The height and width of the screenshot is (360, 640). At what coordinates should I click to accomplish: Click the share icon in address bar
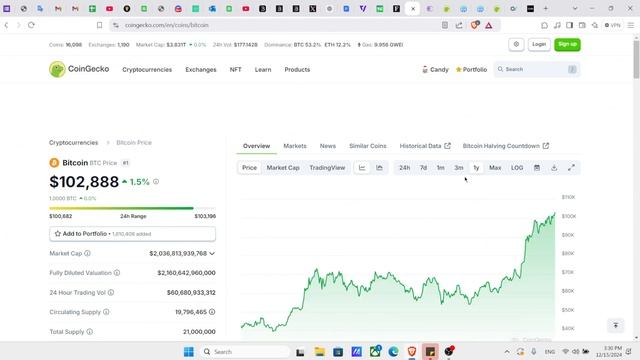click(459, 25)
